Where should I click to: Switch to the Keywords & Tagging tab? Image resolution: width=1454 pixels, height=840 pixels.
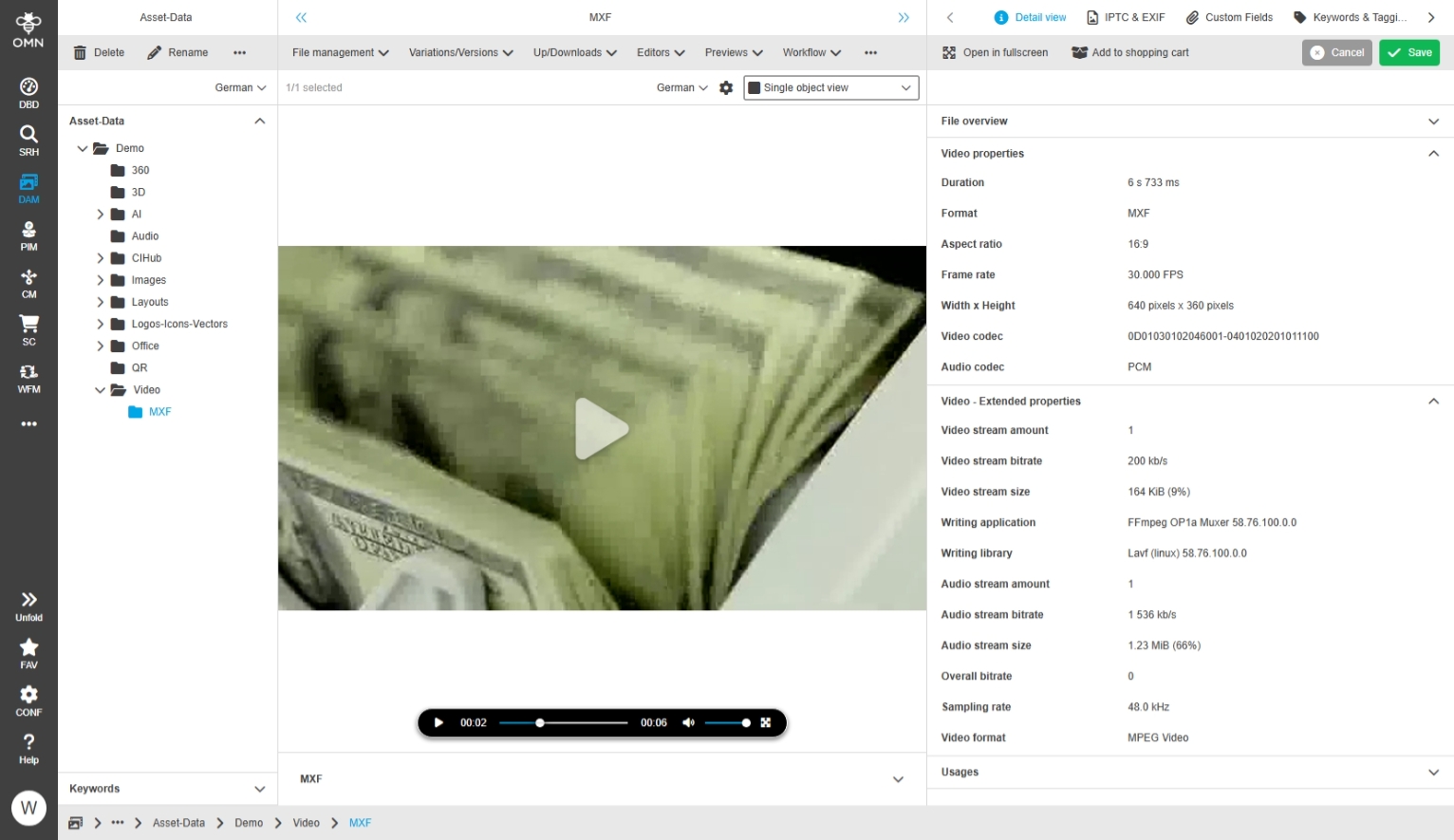click(1351, 17)
